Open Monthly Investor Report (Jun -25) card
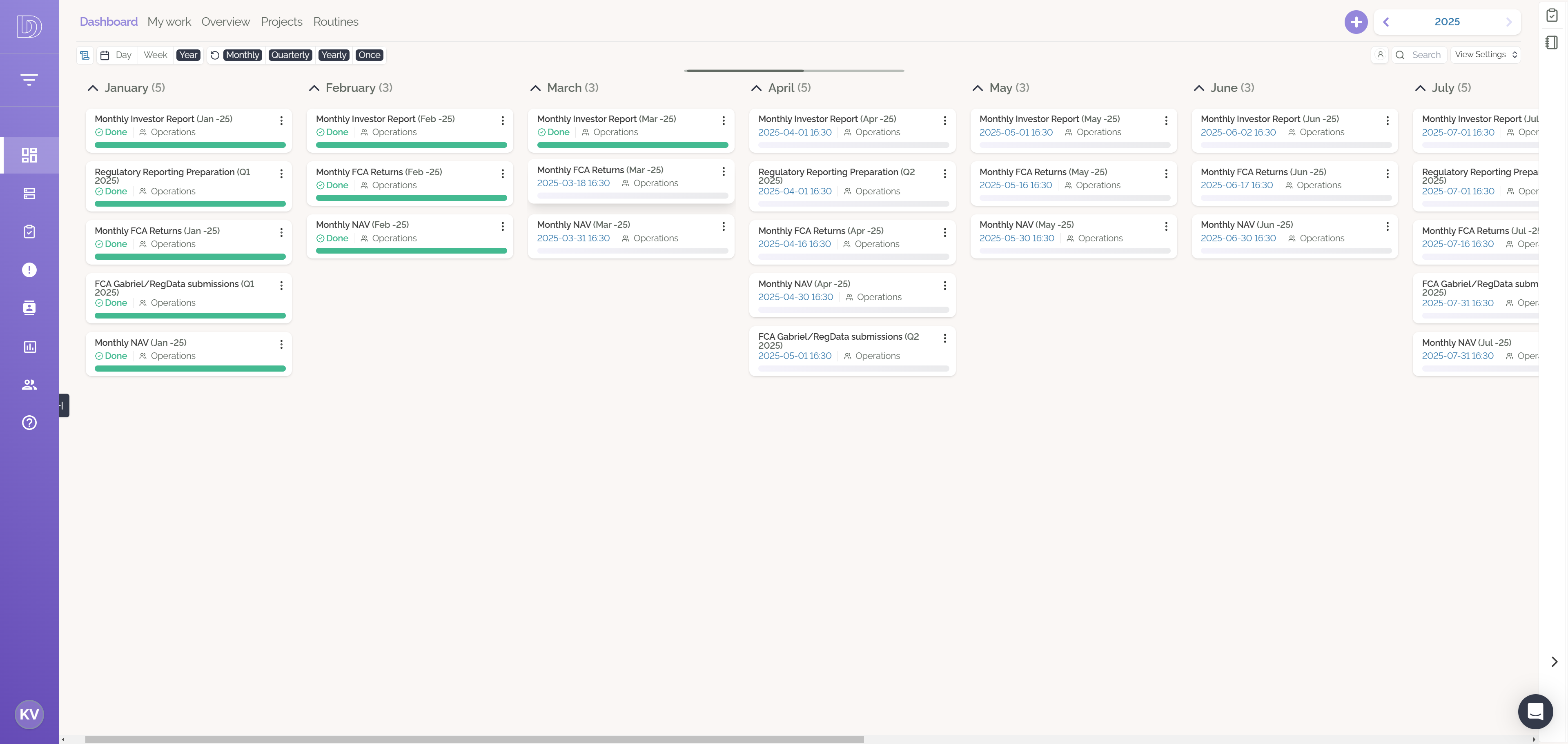This screenshot has width=1568, height=744. (x=1295, y=130)
